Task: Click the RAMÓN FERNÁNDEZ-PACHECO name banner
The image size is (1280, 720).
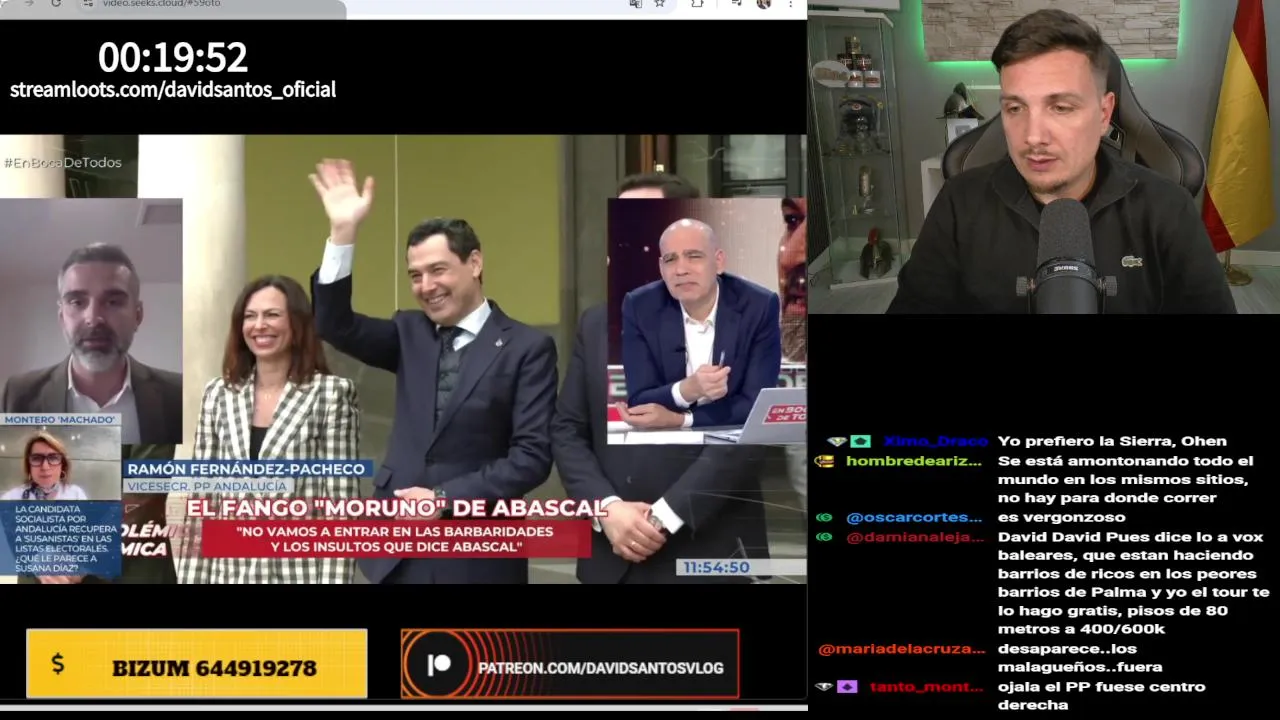Action: pyautogui.click(x=248, y=468)
